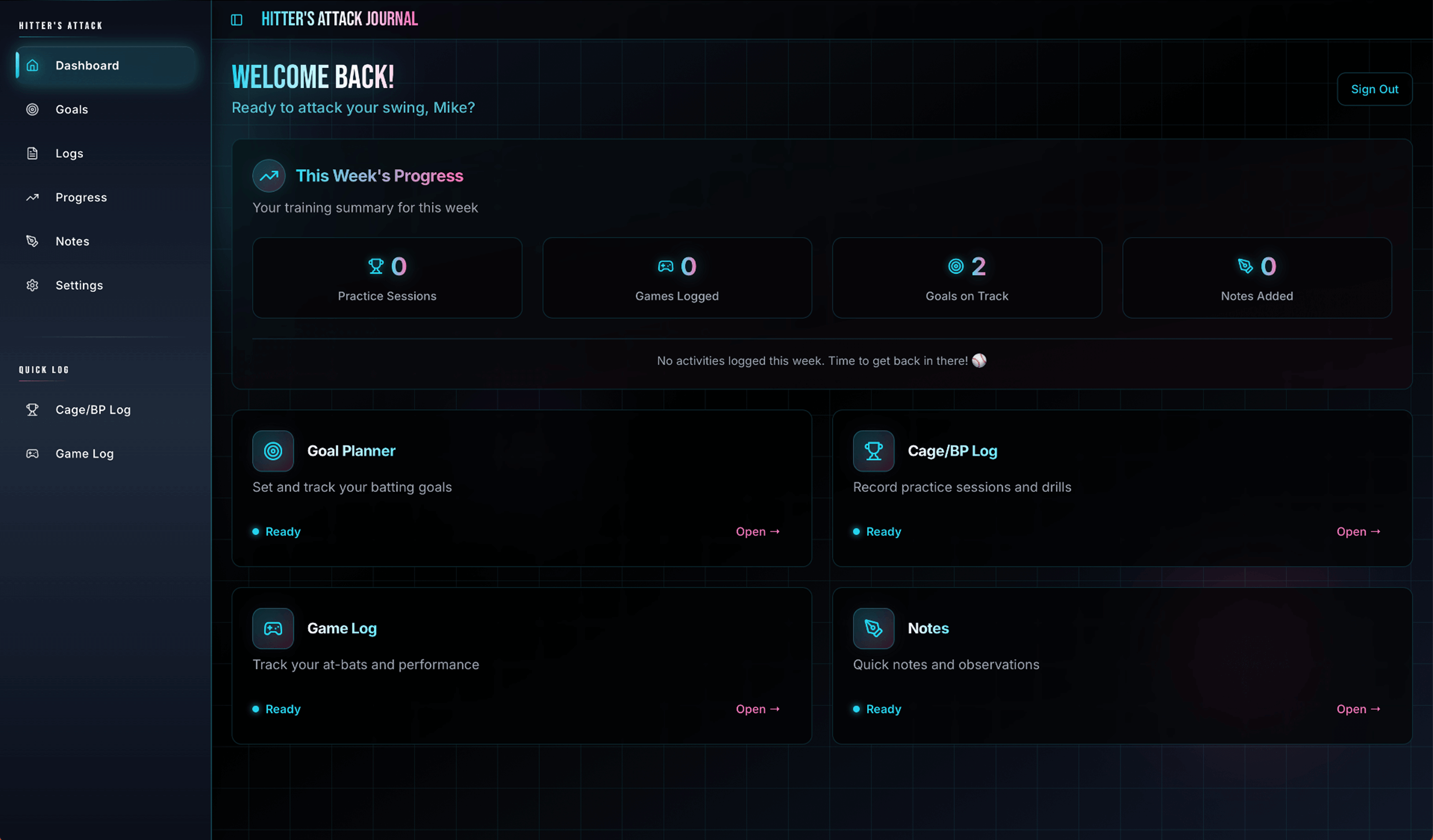Click Open on the Cage/BP Log card

(x=1358, y=531)
